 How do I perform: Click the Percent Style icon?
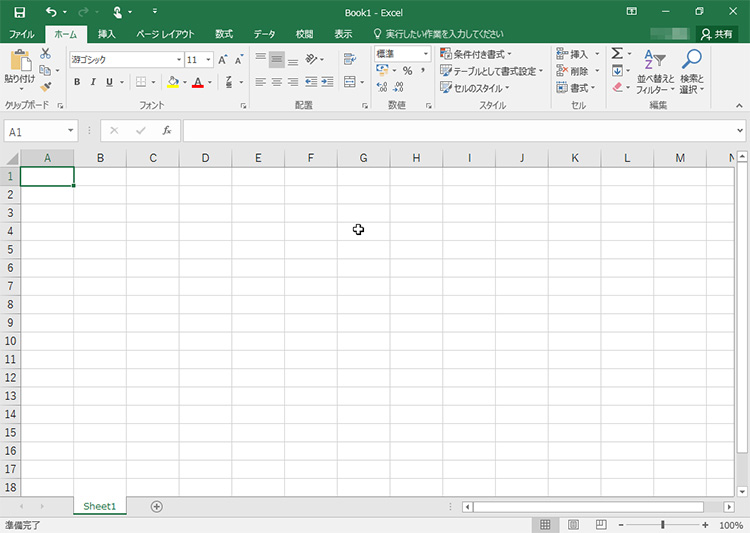click(407, 71)
